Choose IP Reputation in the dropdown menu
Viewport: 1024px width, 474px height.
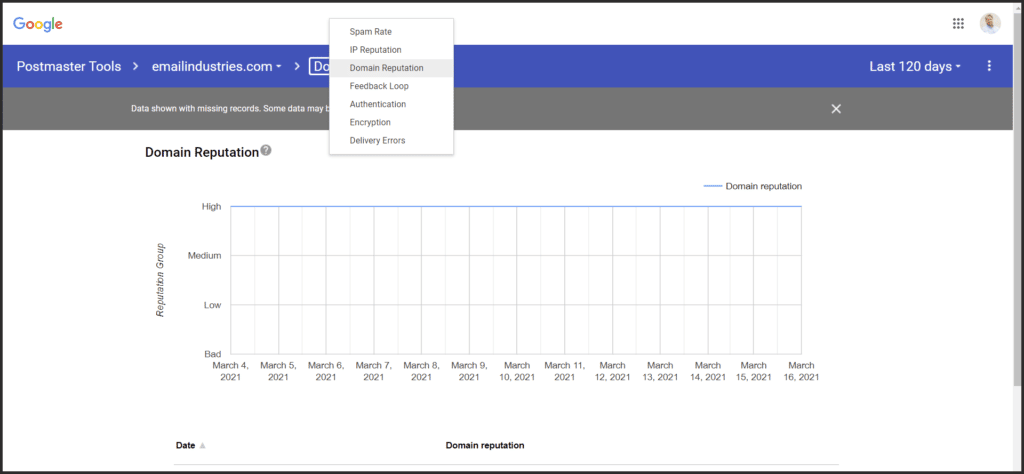coord(375,50)
